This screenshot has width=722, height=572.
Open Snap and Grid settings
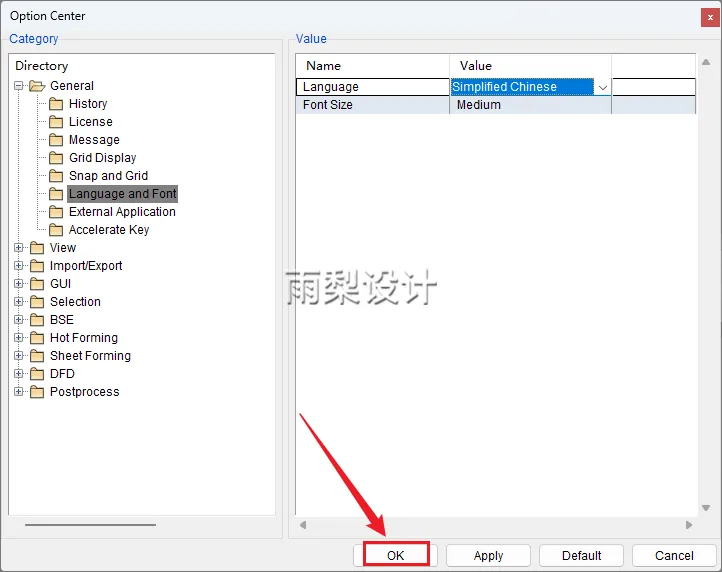109,175
